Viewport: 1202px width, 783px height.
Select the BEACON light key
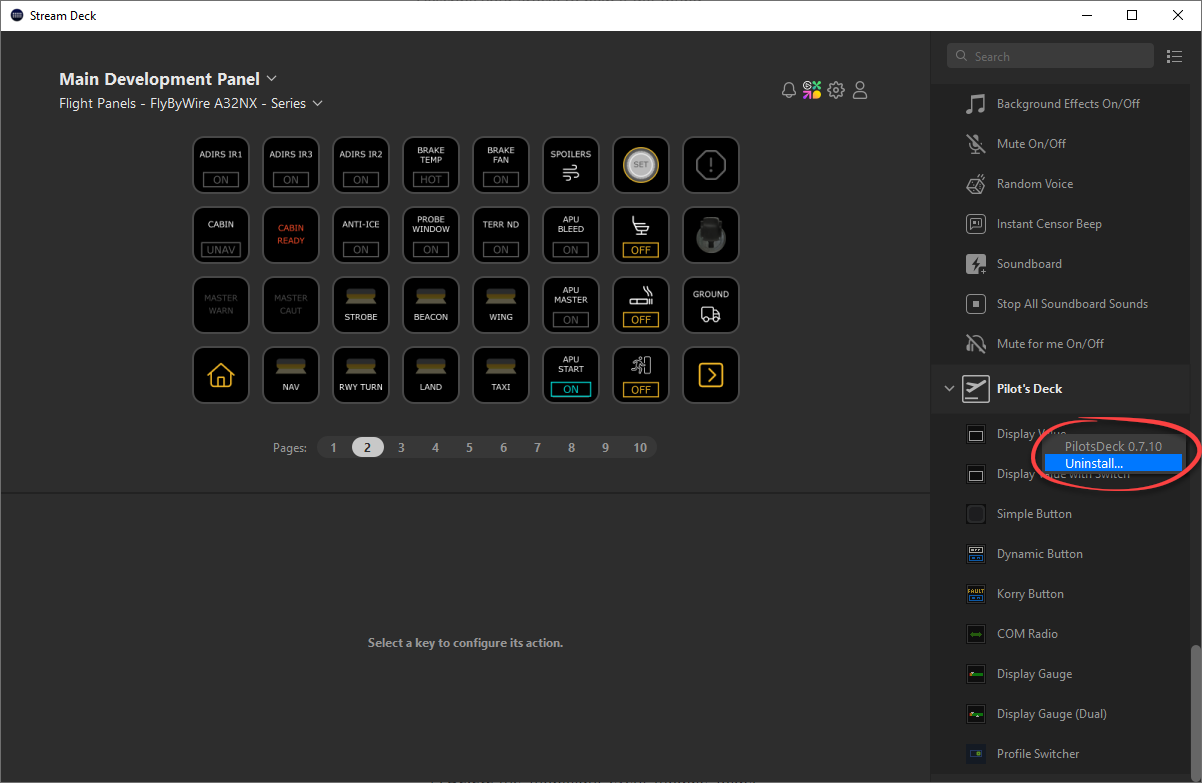(431, 305)
